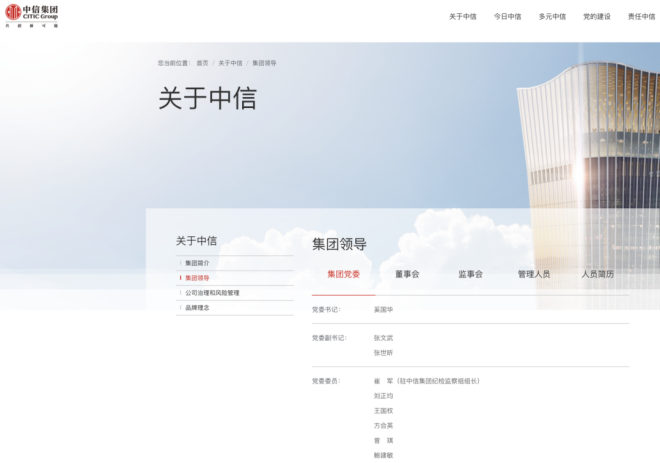This screenshot has height=463, width=660.
Task: Click 集团领导 in the breadcrumb path
Action: (x=264, y=63)
